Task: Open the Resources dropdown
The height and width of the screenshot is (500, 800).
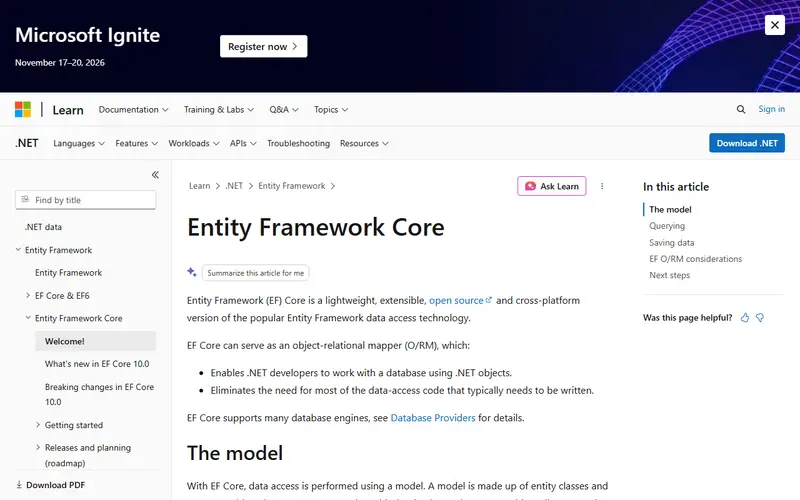Action: [364, 143]
